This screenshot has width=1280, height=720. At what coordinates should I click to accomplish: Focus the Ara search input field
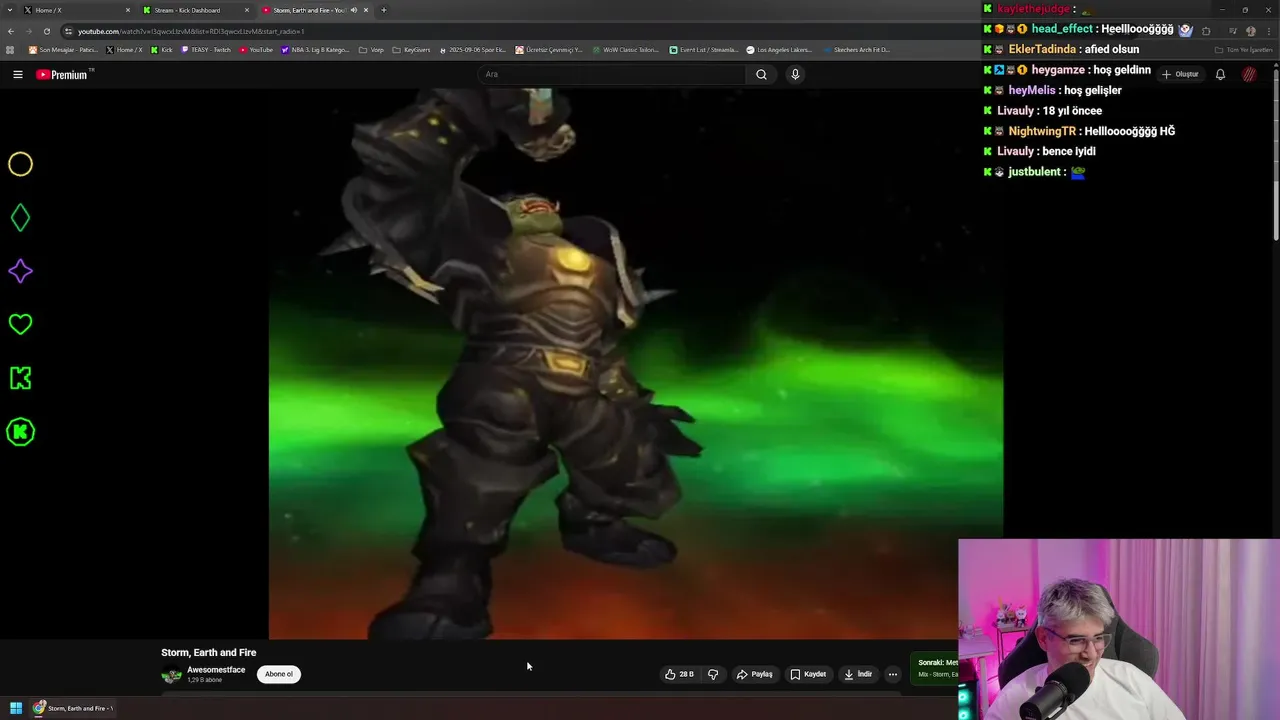point(612,74)
